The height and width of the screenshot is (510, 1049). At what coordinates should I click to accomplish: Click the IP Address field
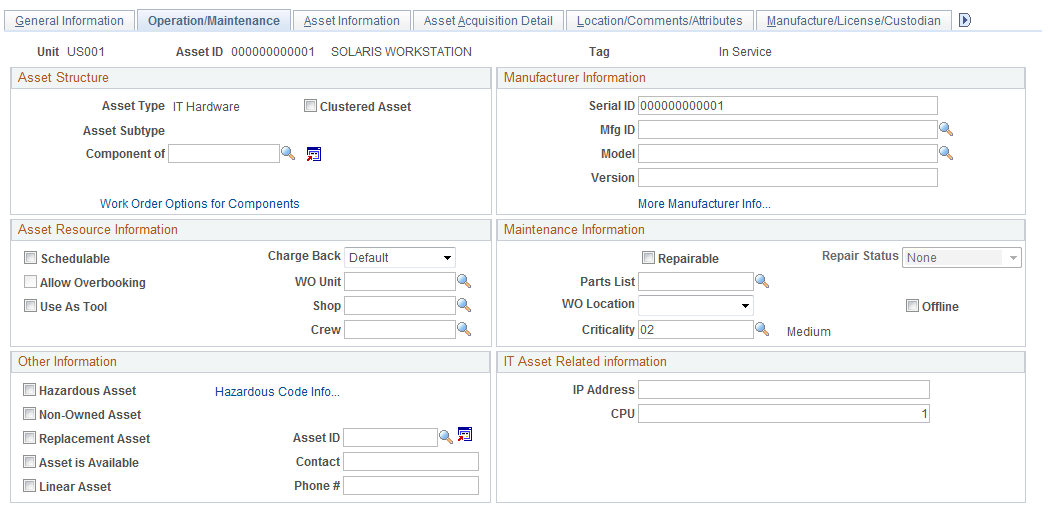[x=784, y=390]
